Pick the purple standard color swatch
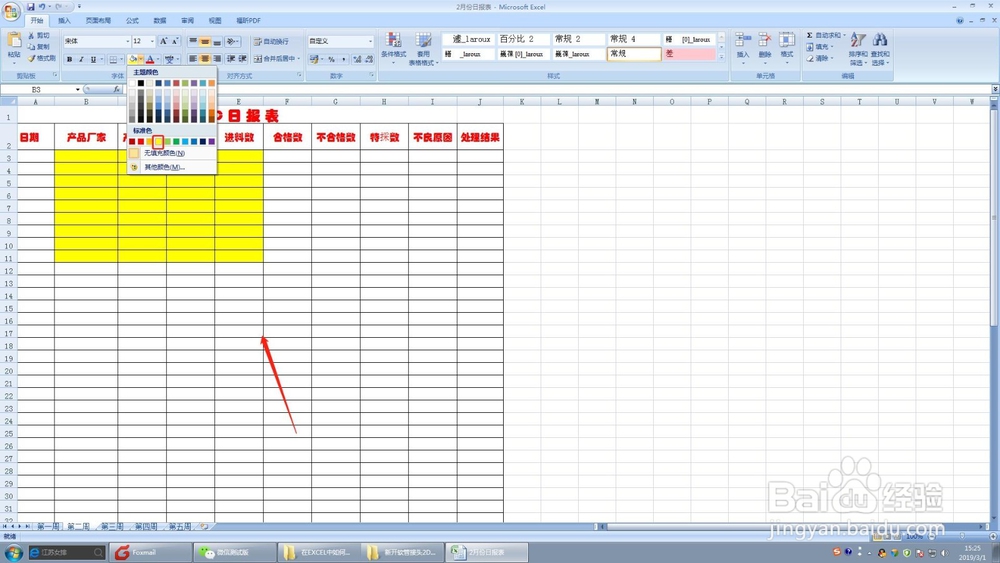The height and width of the screenshot is (563, 1000). click(x=212, y=142)
